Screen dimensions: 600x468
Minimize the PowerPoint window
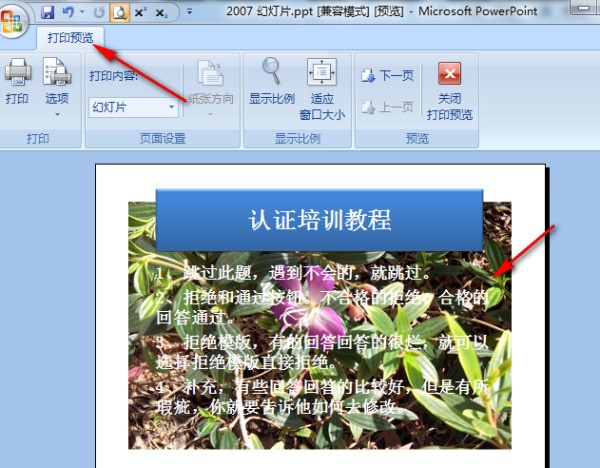coord(584,8)
